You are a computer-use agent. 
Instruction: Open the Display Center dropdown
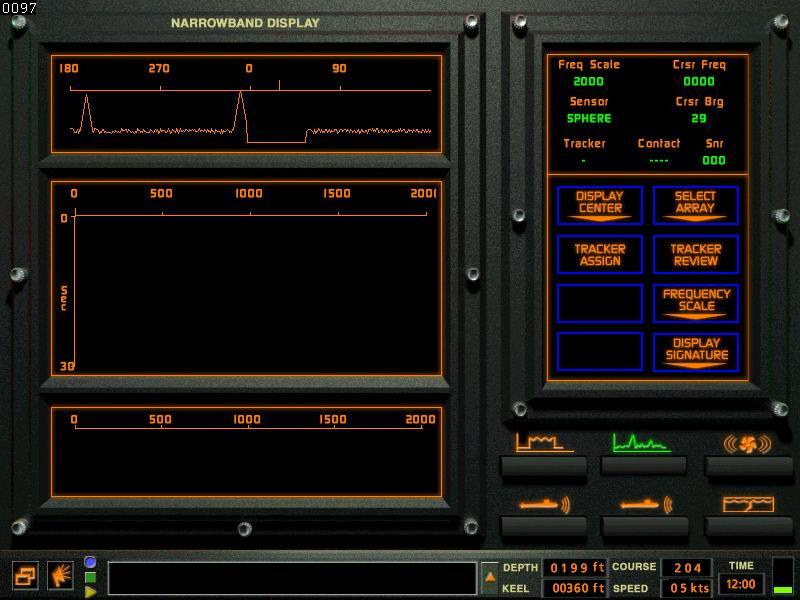599,206
